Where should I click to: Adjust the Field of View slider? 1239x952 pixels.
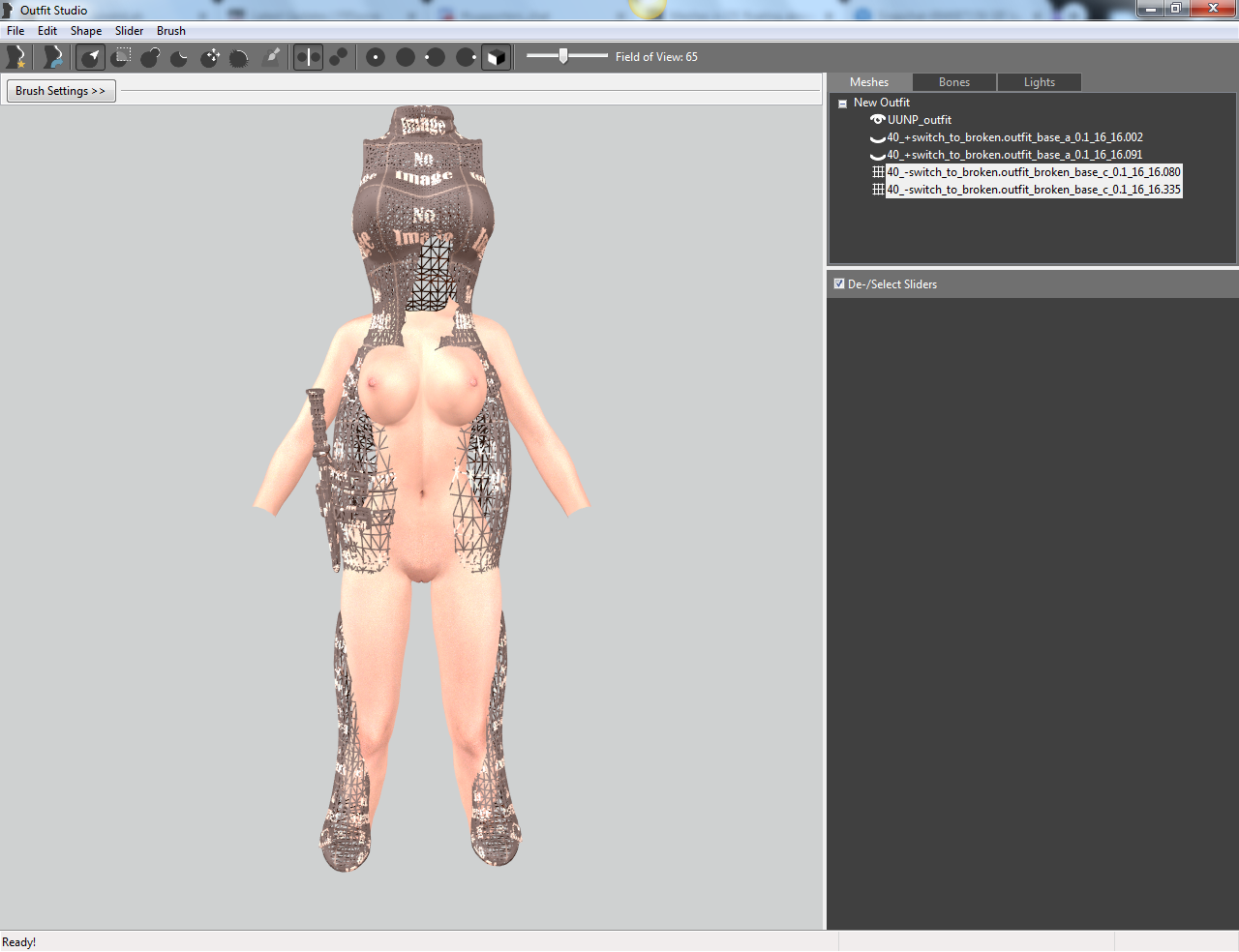567,56
